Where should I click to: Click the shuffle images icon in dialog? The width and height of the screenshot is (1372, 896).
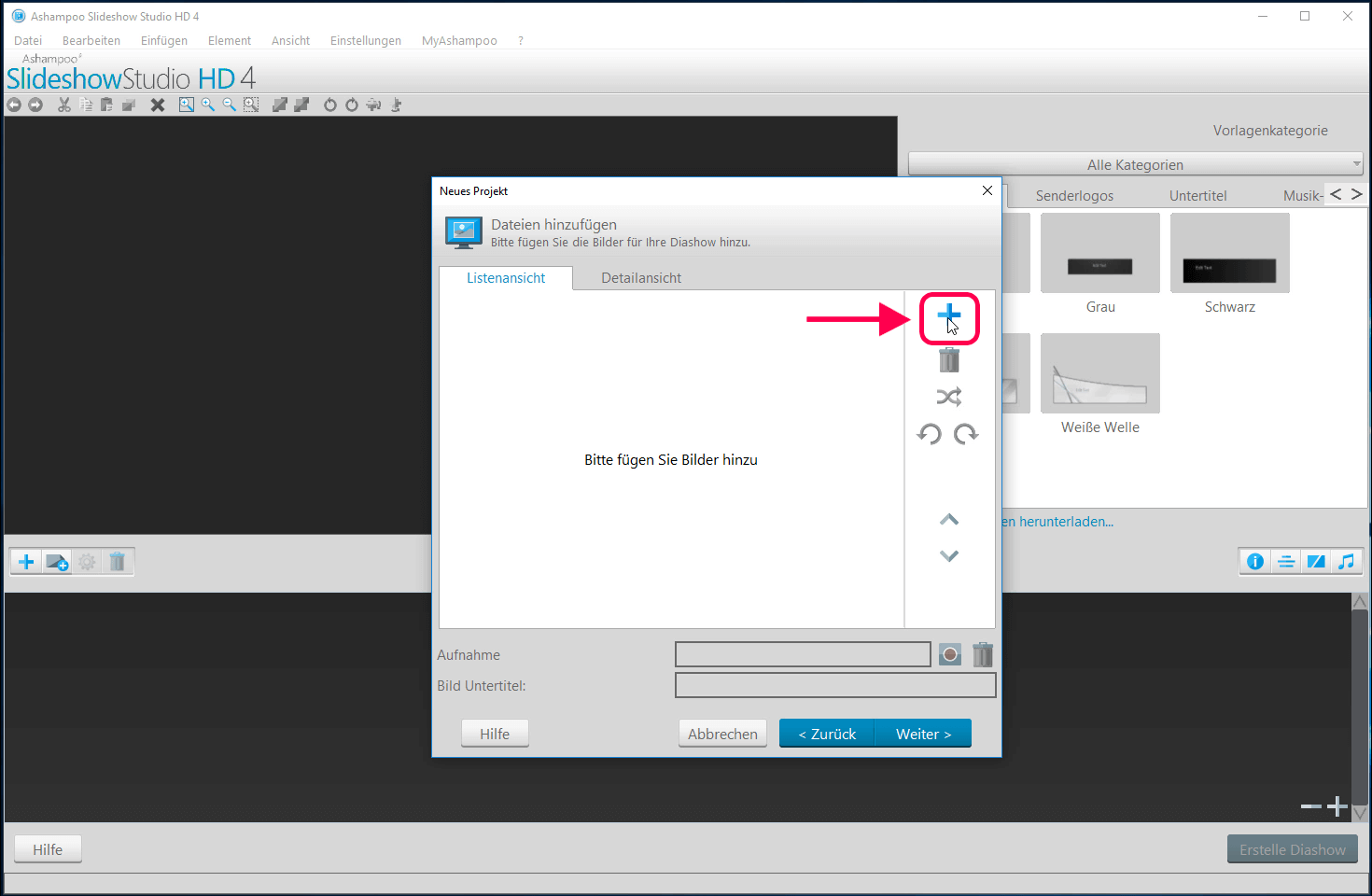949,397
